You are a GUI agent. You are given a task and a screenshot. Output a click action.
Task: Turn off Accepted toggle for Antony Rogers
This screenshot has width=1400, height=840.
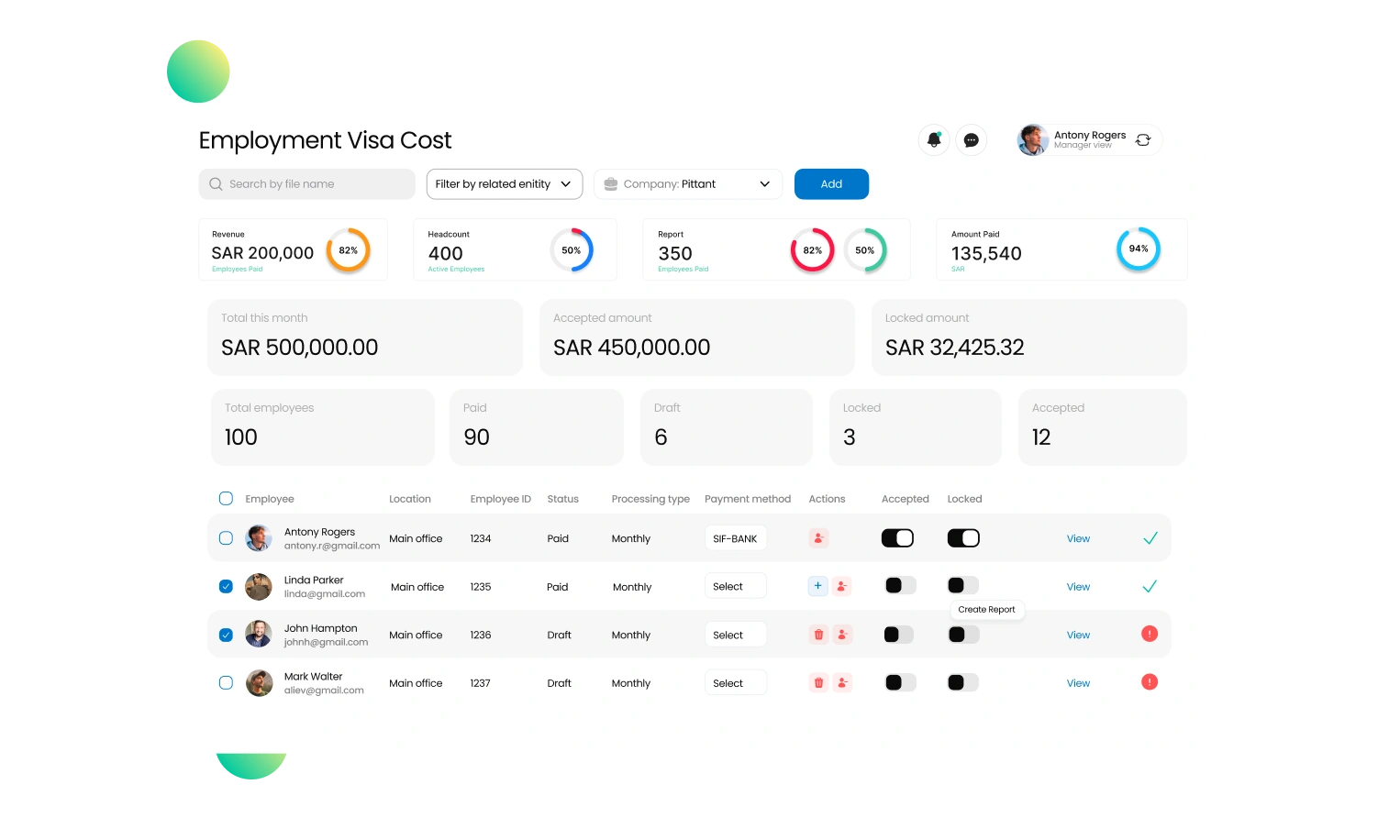(x=897, y=538)
